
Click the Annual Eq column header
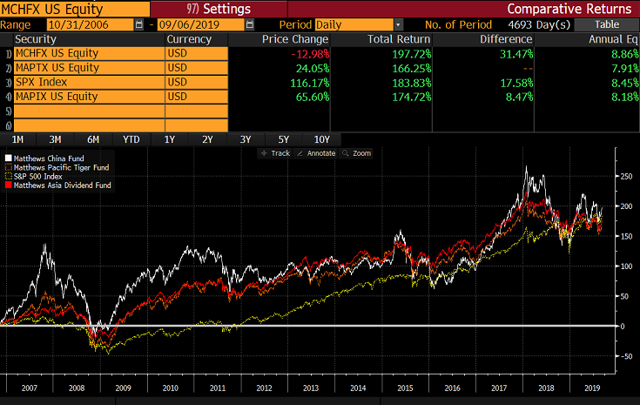[613, 39]
